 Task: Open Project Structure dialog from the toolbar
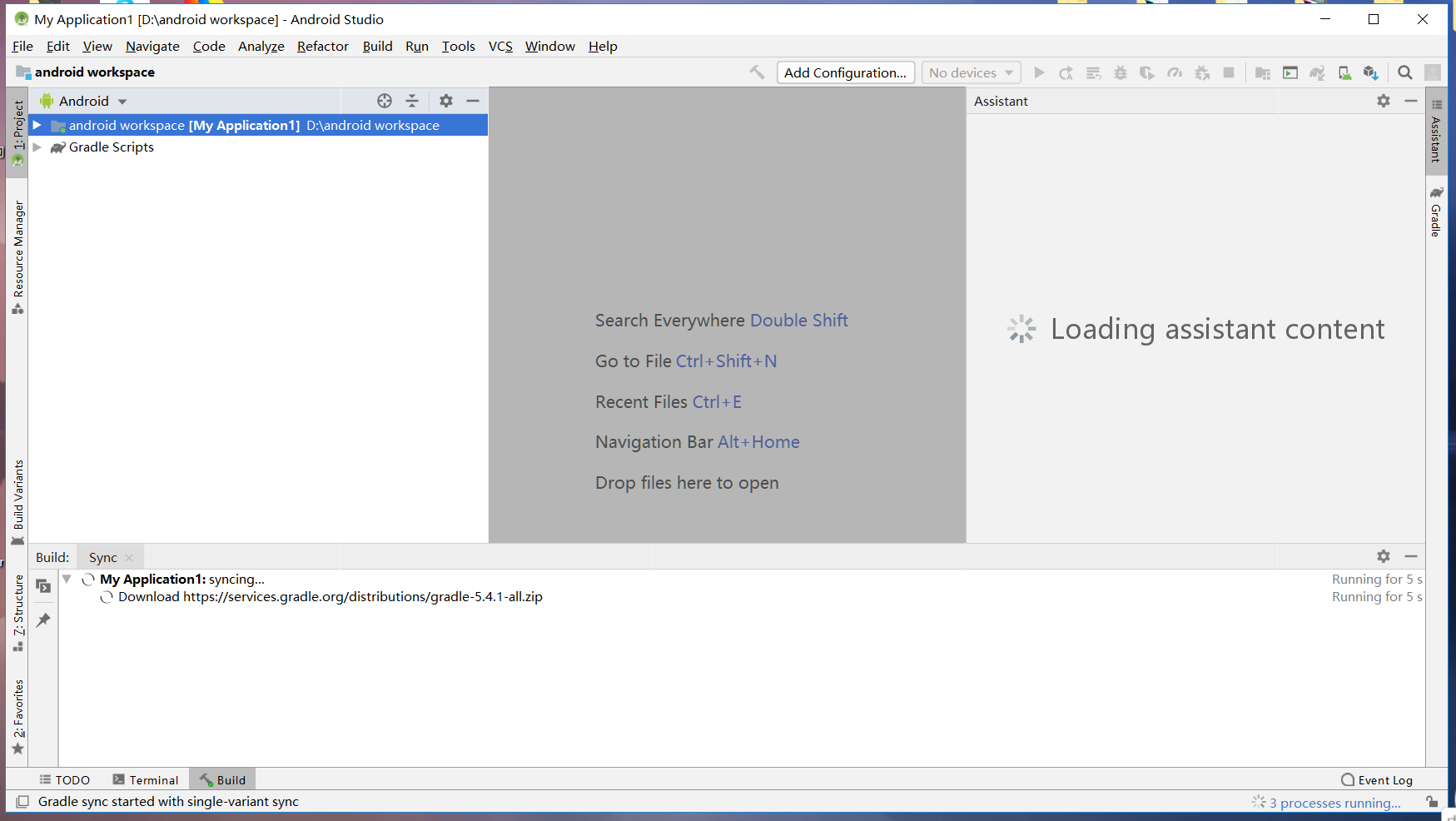click(x=1263, y=72)
